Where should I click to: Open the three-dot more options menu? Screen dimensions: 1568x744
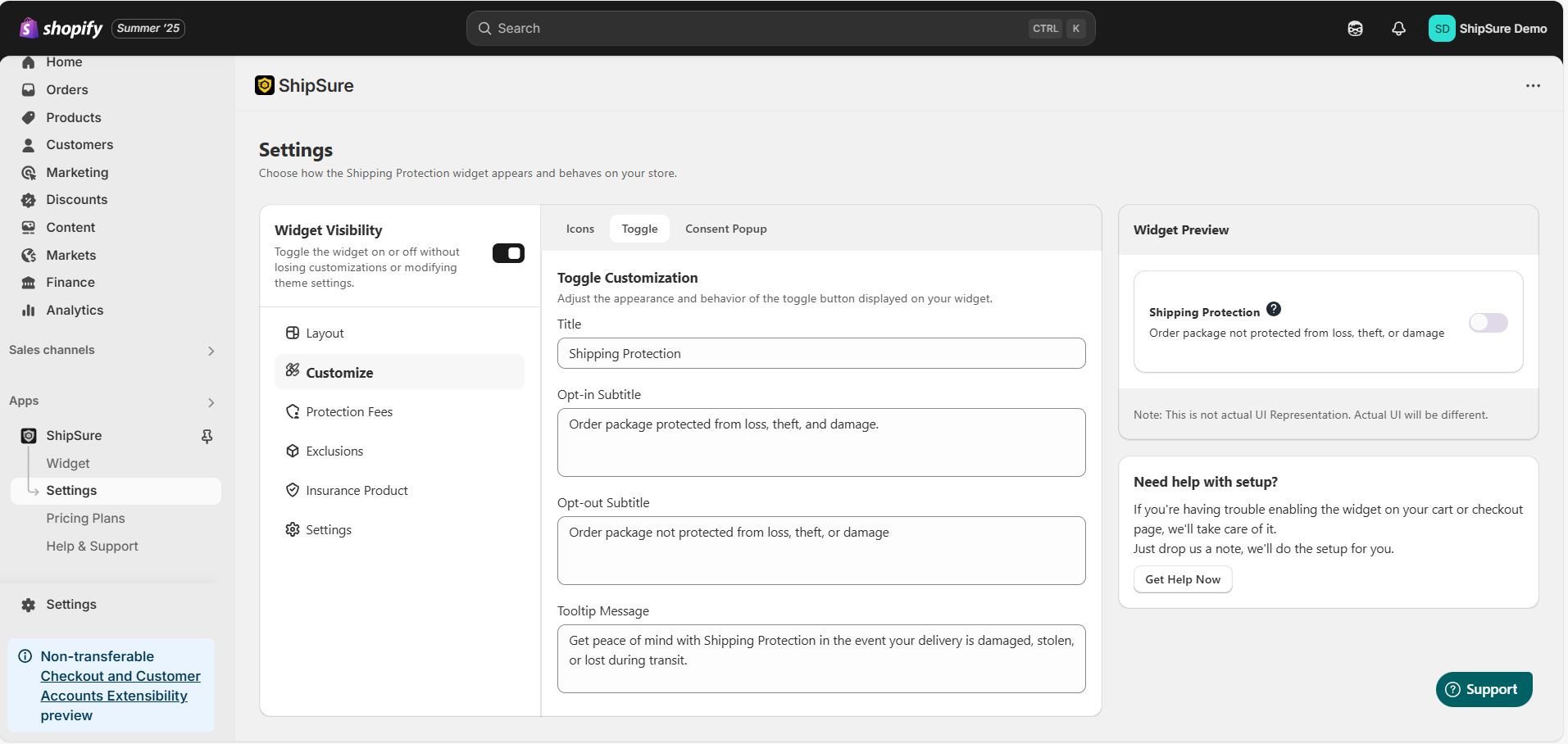tap(1533, 86)
